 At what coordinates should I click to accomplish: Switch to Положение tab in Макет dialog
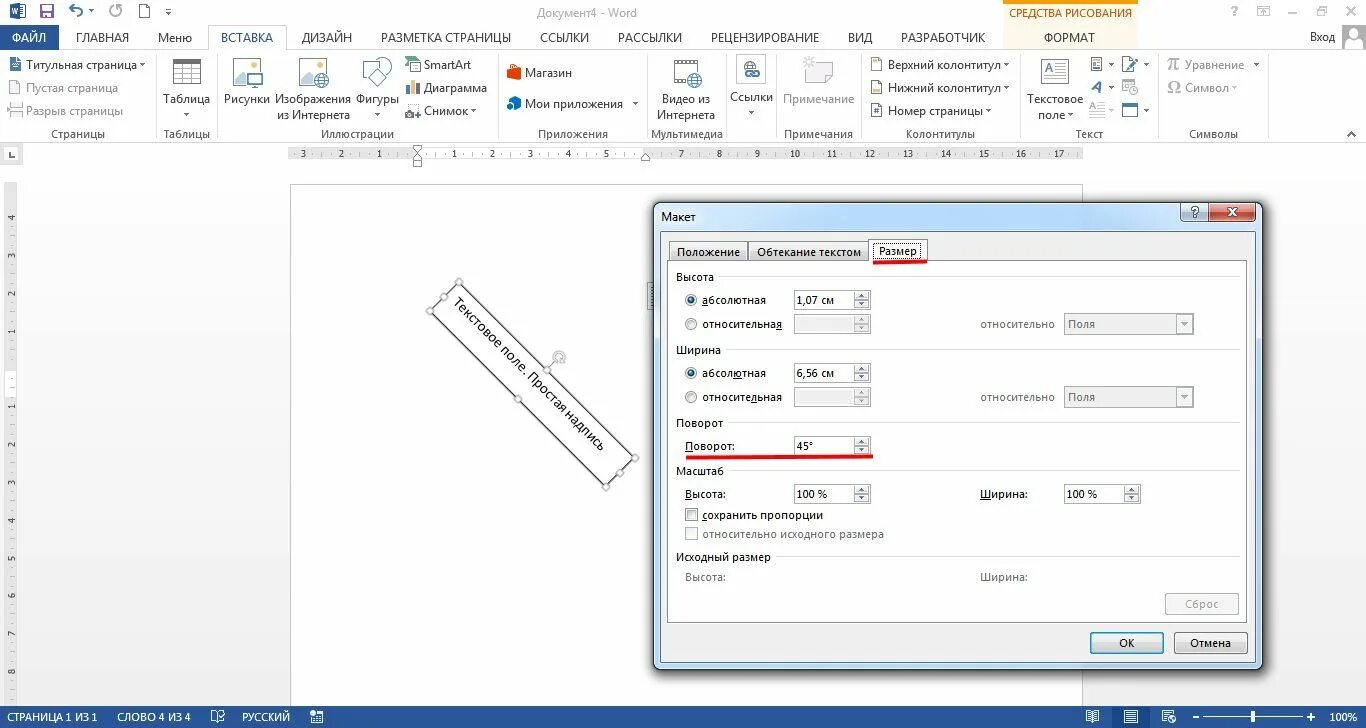click(708, 252)
